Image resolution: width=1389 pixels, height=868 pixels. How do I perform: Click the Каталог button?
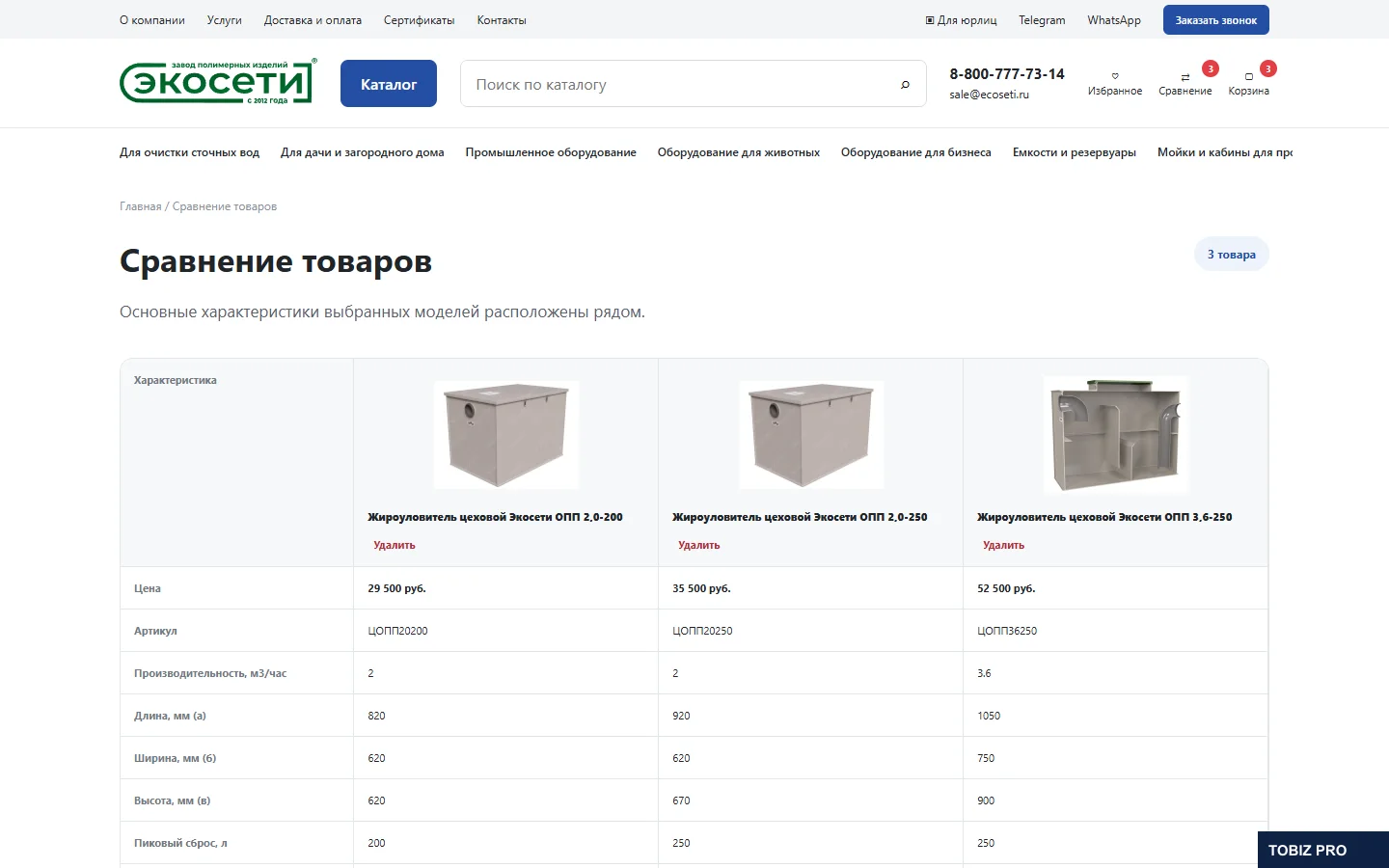[x=389, y=84]
